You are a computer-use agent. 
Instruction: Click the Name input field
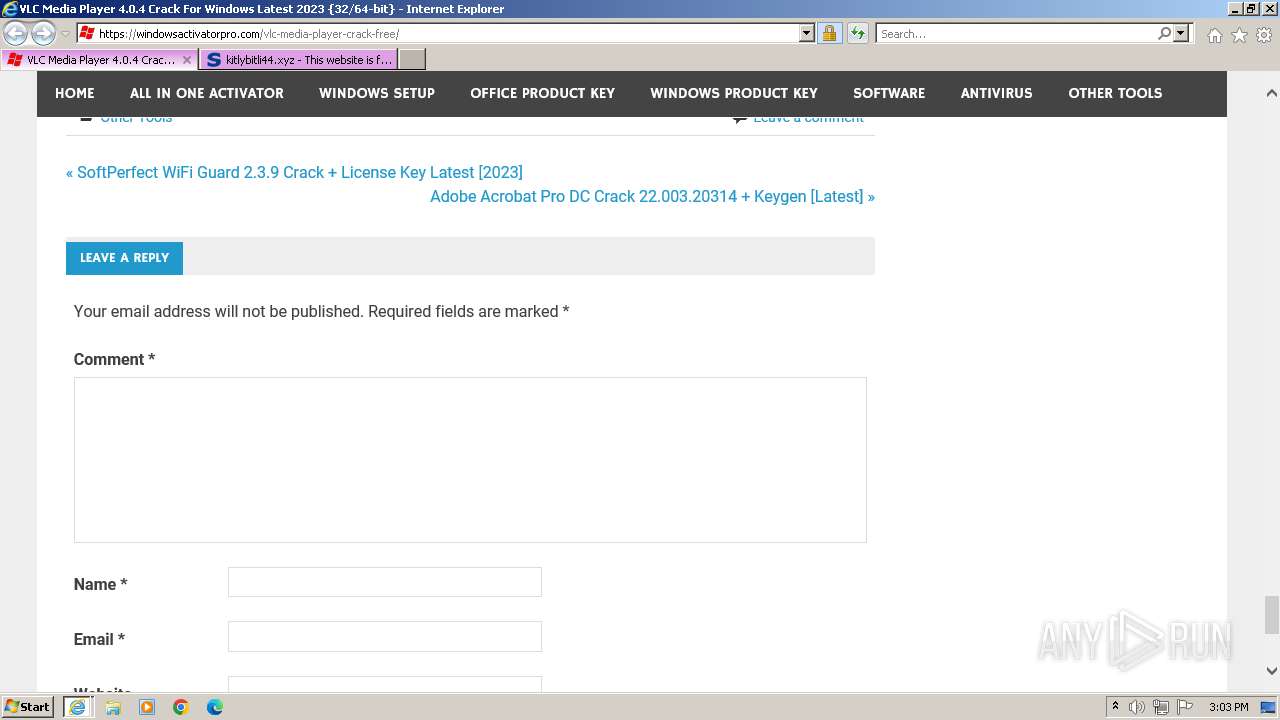pos(385,582)
